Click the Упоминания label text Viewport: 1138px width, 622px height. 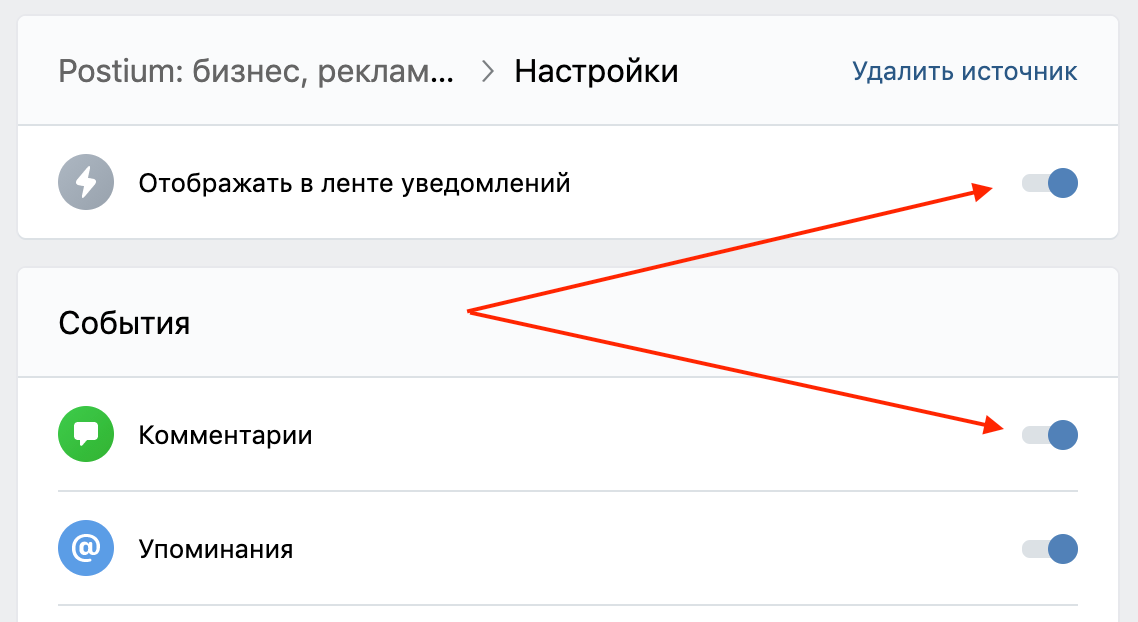216,549
